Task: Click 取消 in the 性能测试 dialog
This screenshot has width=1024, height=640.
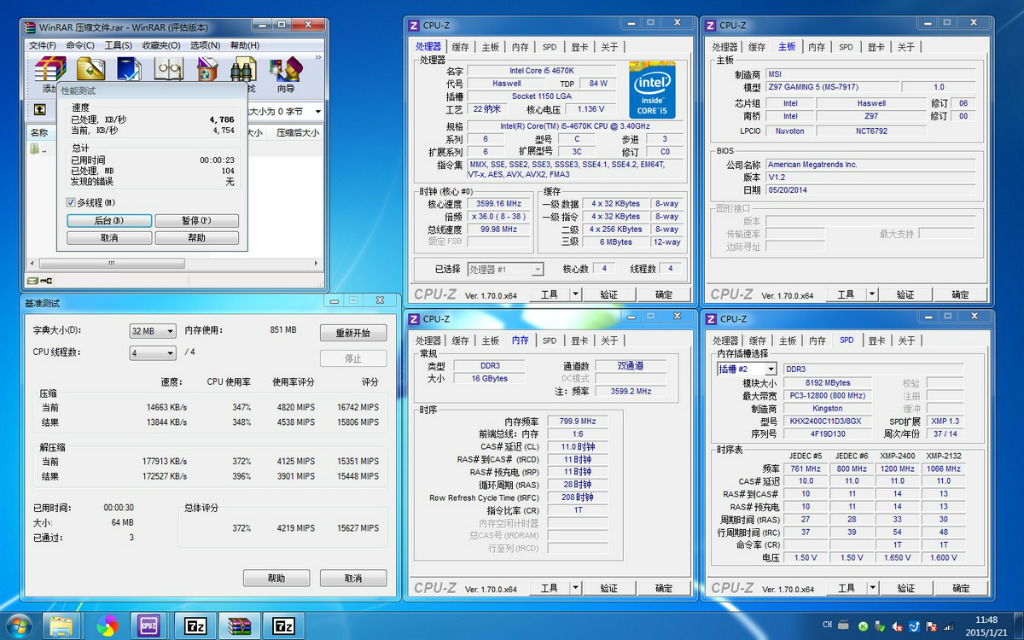Action: point(109,238)
